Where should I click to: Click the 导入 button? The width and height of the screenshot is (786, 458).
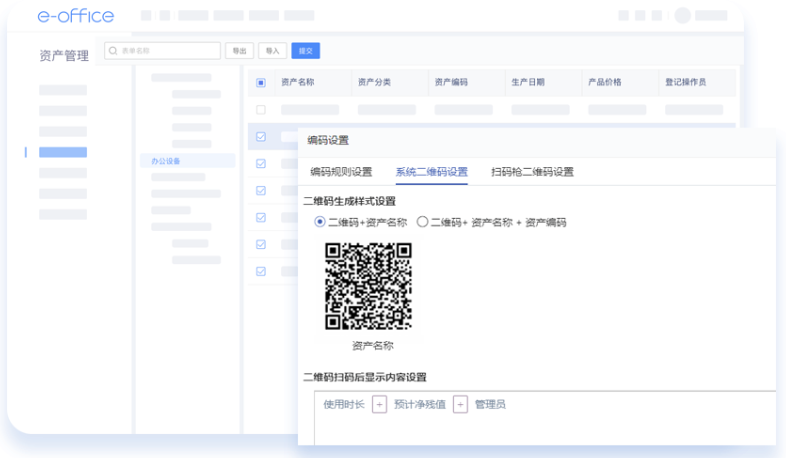tap(272, 51)
